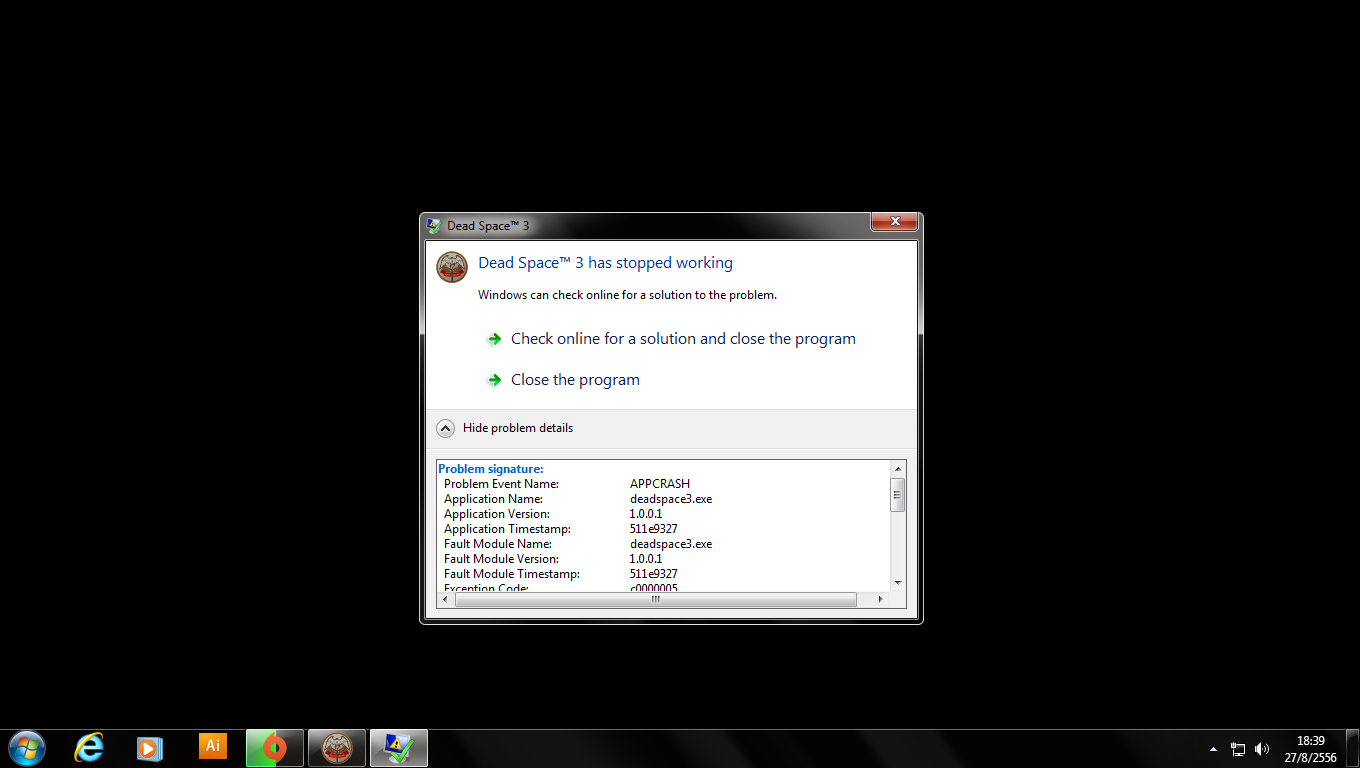Click the 1.0.0.1 value beside Application Version
This screenshot has width=1360, height=768.
click(646, 514)
